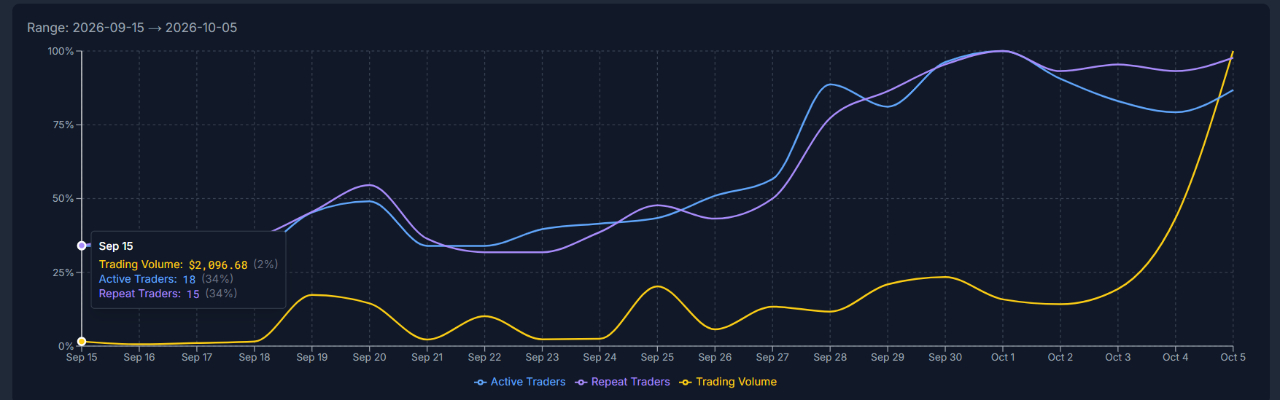Click the Sep 19 x-axis label
Image resolution: width=1280 pixels, height=400 pixels.
(x=312, y=356)
